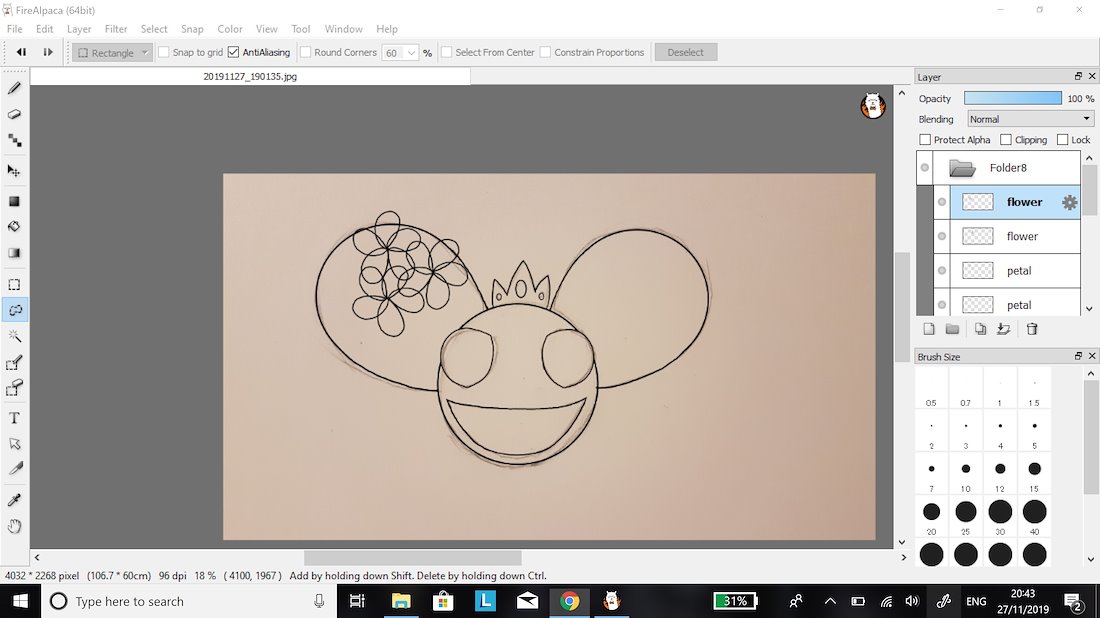Toggle visibility of Folder8
1100x618 pixels.
[x=925, y=168]
